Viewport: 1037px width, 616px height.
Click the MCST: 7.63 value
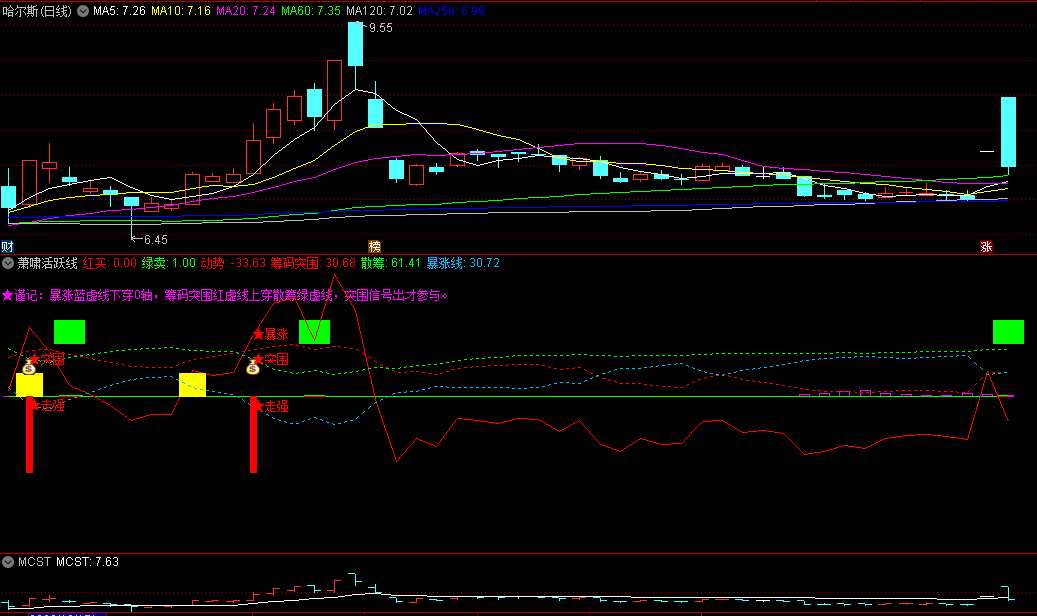click(87, 562)
